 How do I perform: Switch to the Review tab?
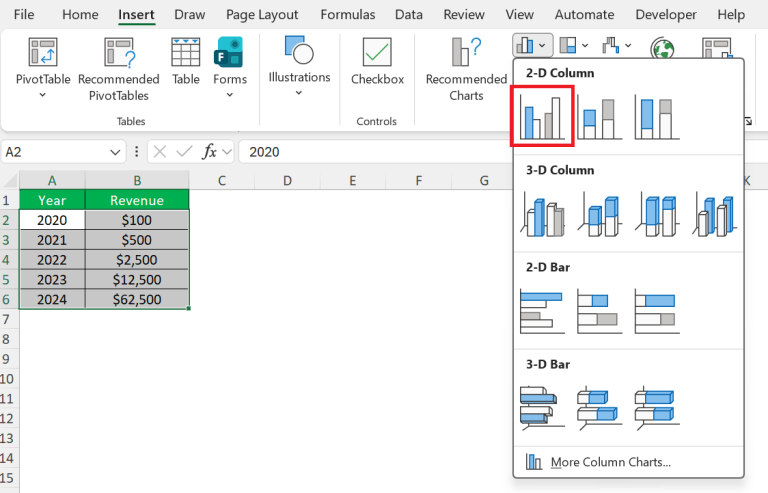tap(464, 15)
